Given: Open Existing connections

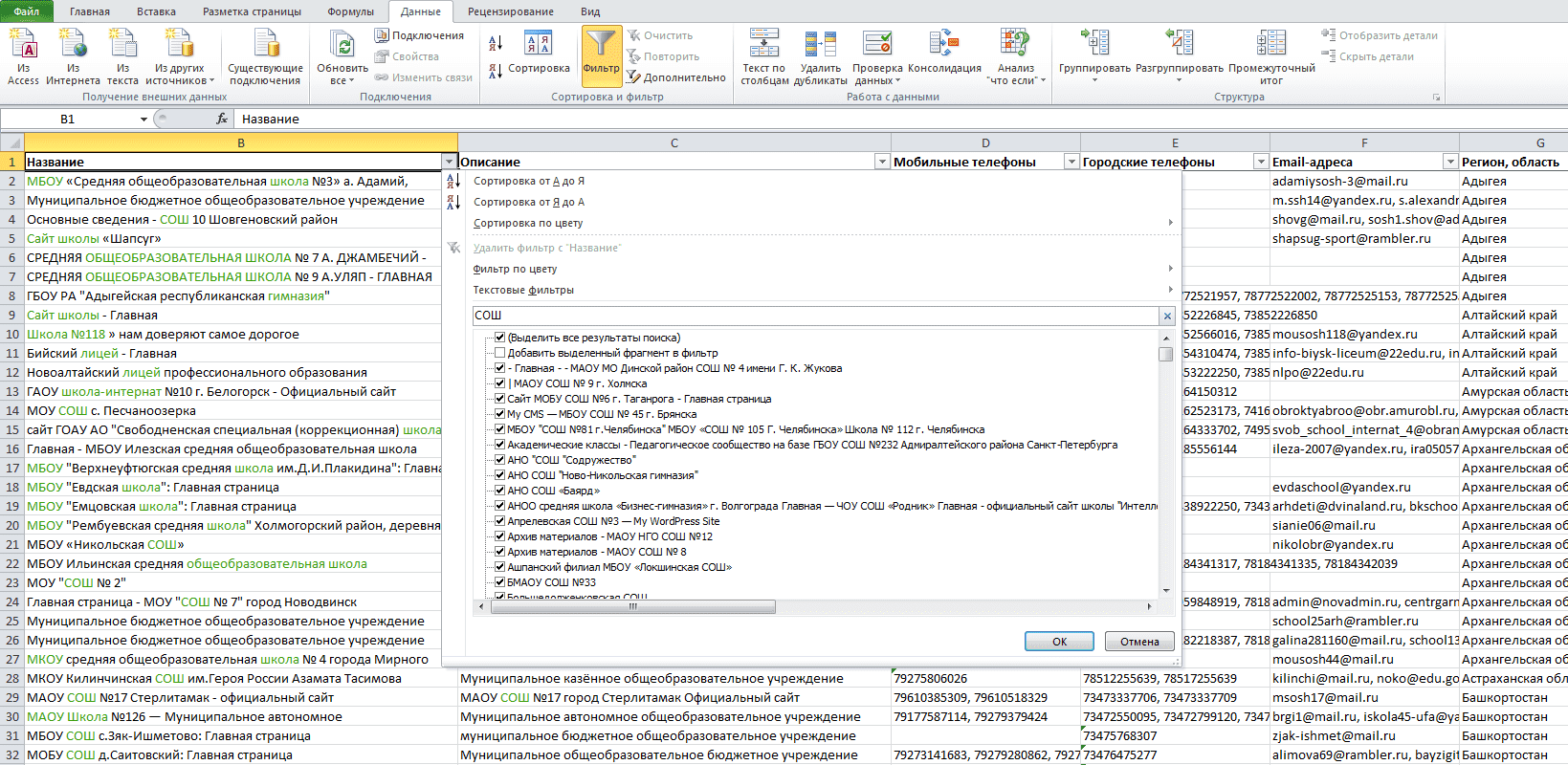Looking at the screenshot, I should pos(265,57).
